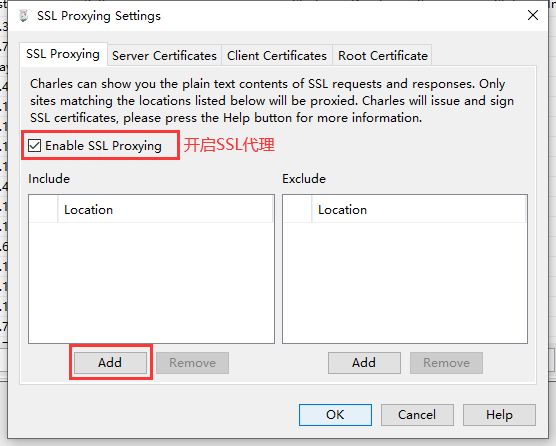
Task: Click the empty Include locations list area
Action: click(151, 282)
